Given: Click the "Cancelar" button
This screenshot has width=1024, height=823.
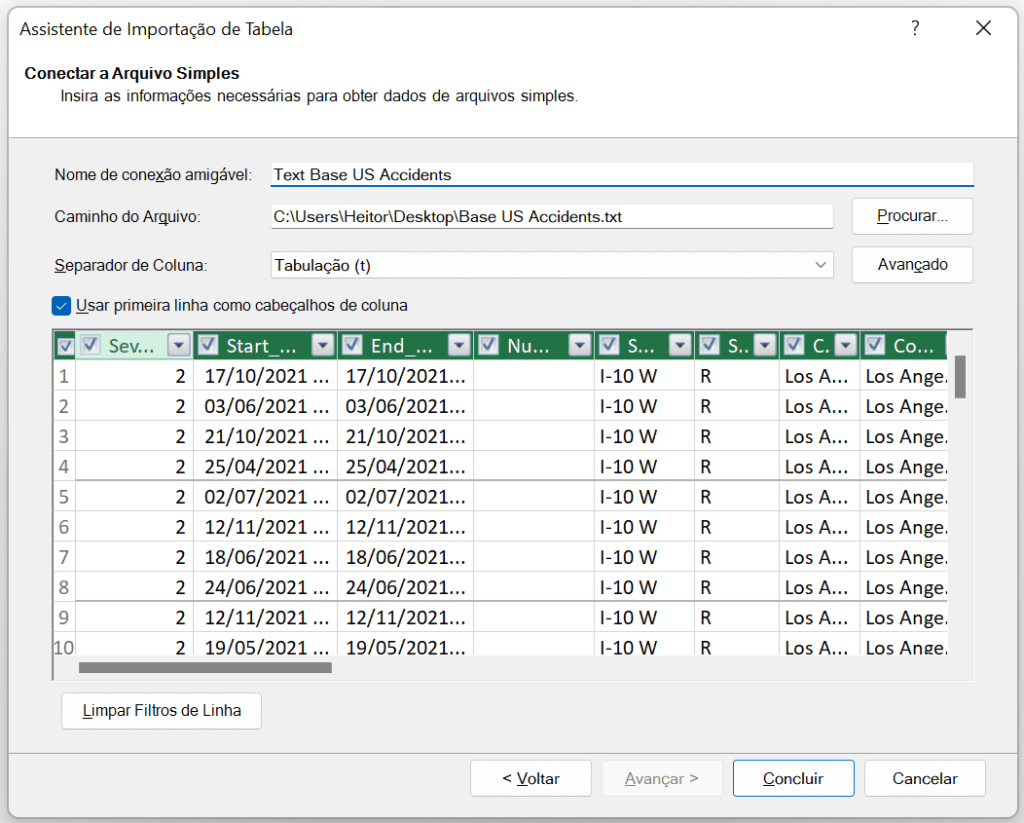Looking at the screenshot, I should tap(924, 777).
